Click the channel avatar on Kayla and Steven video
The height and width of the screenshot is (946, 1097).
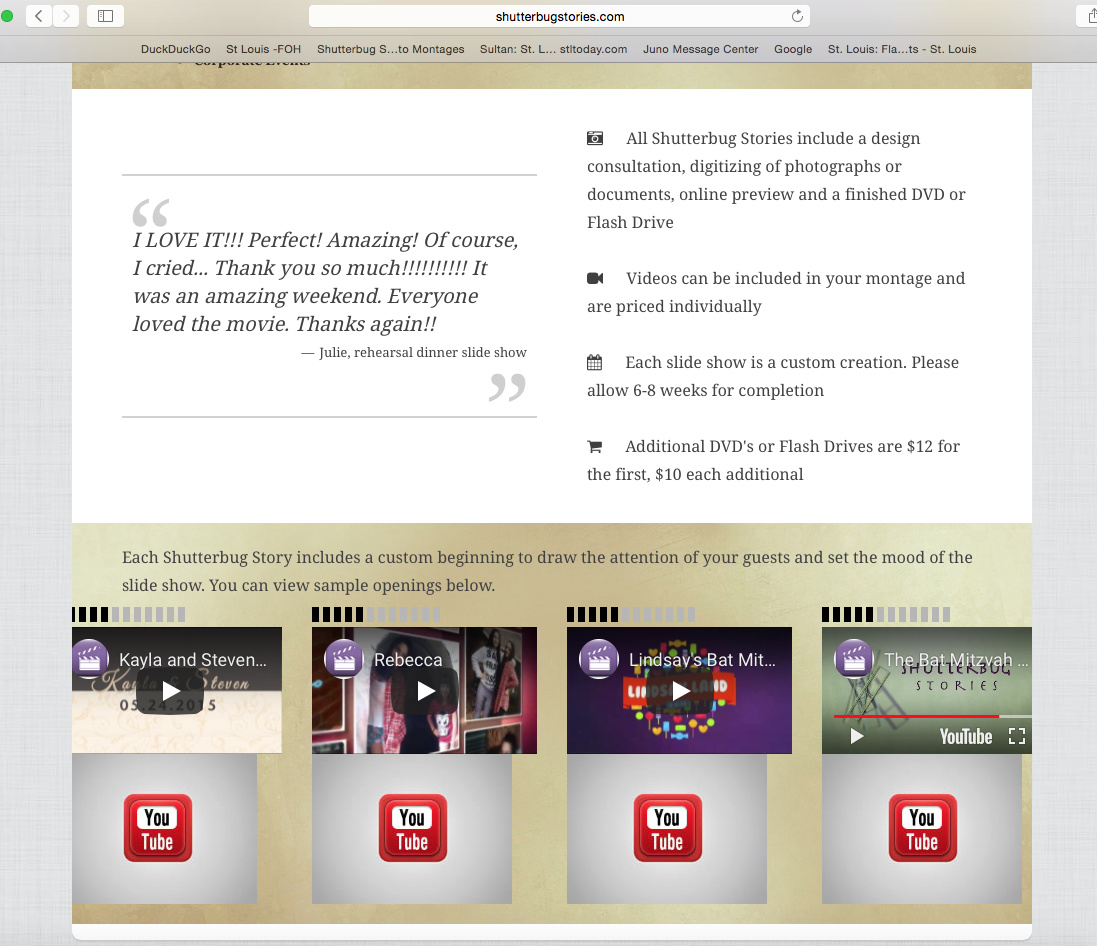click(90, 659)
